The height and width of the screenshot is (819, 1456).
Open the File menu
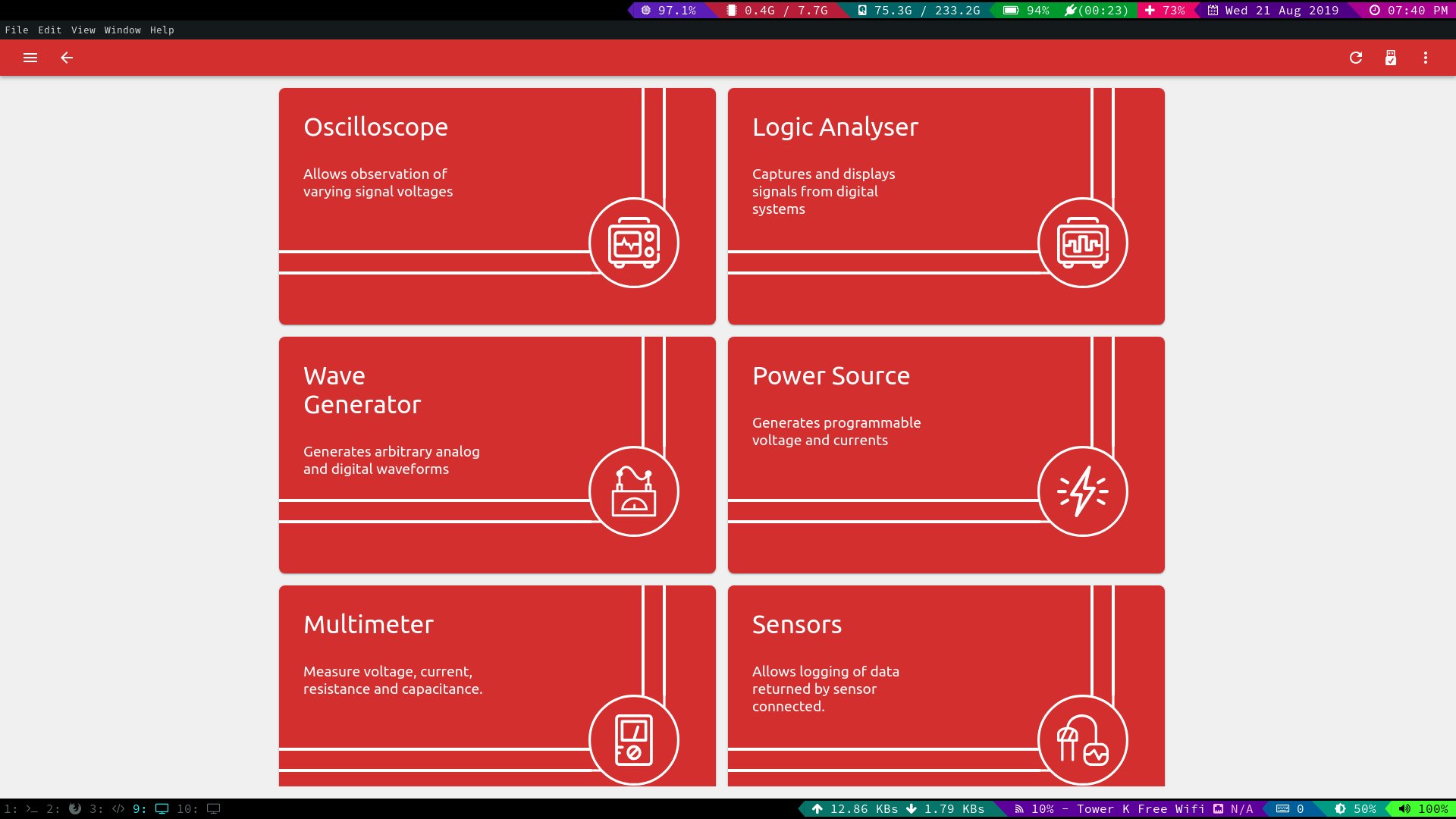click(x=17, y=30)
